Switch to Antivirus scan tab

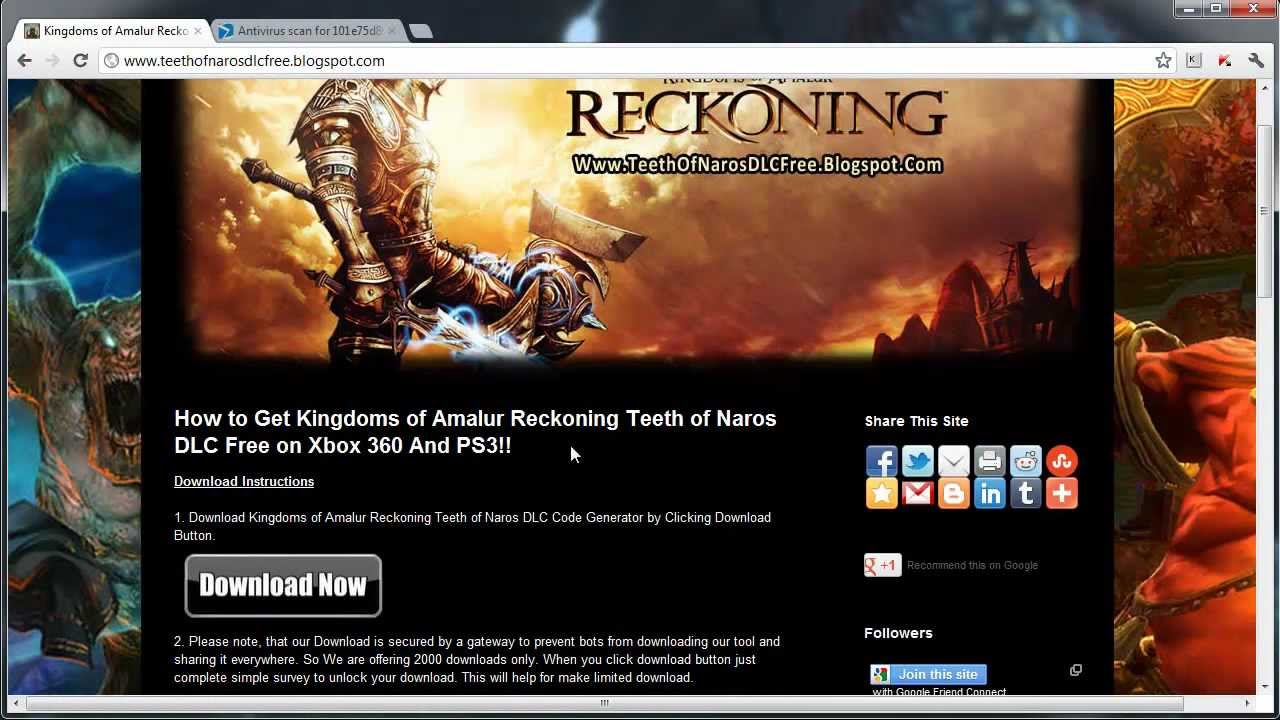(x=307, y=31)
